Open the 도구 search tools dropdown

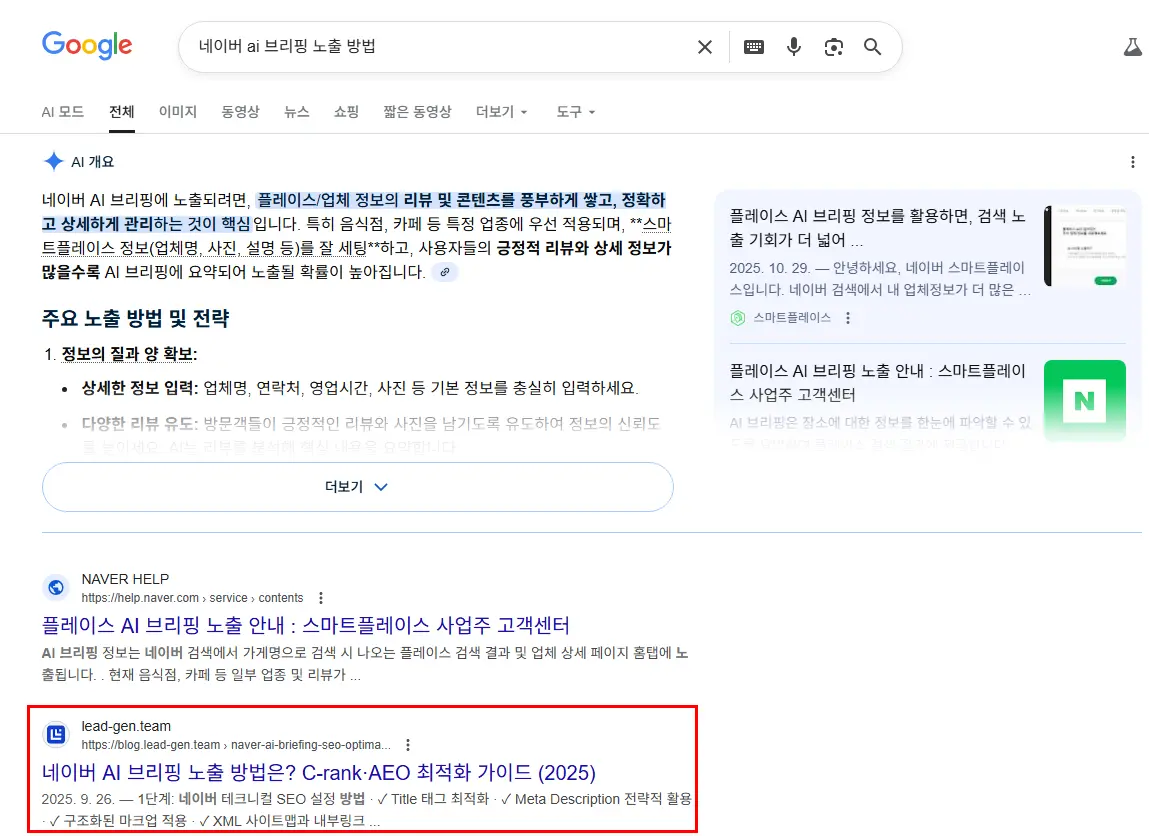575,112
